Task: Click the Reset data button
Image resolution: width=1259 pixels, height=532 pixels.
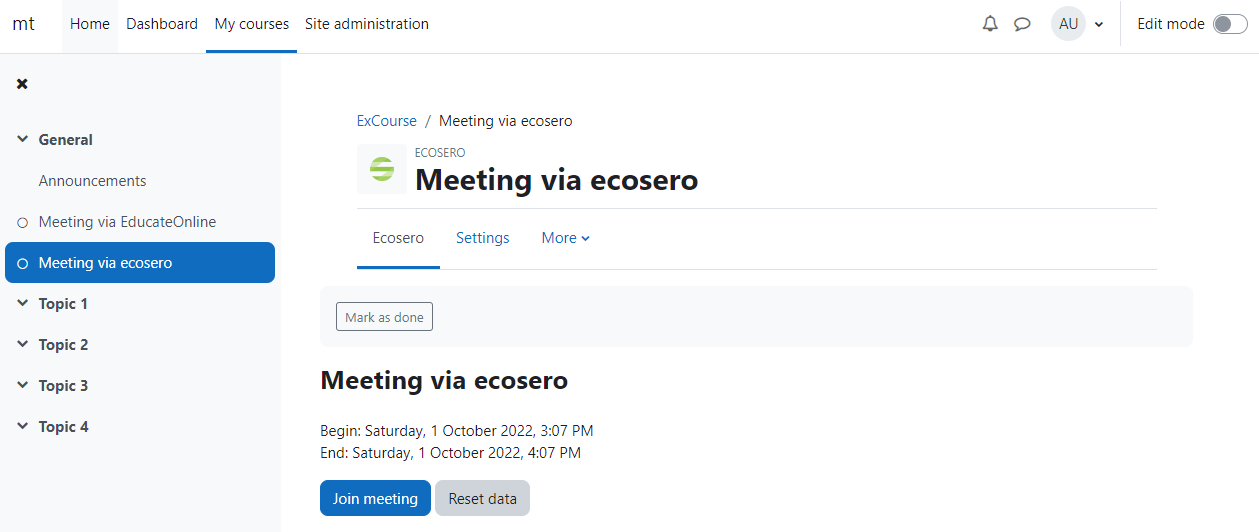Action: tap(482, 498)
